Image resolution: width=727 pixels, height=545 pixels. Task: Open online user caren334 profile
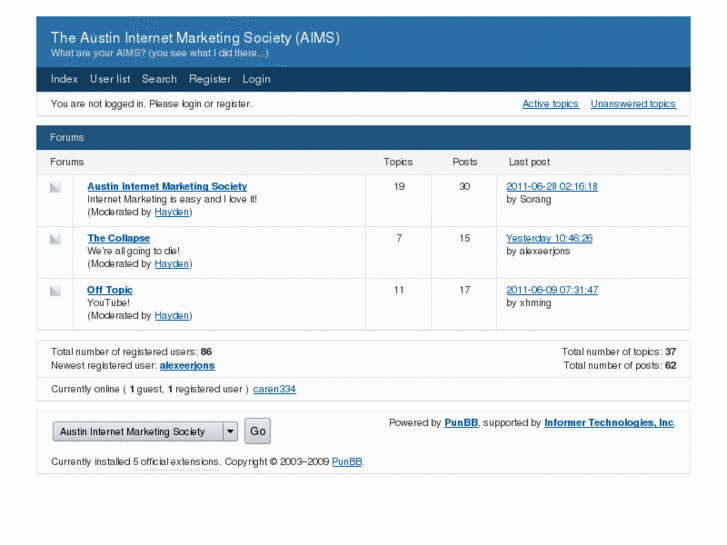click(274, 389)
